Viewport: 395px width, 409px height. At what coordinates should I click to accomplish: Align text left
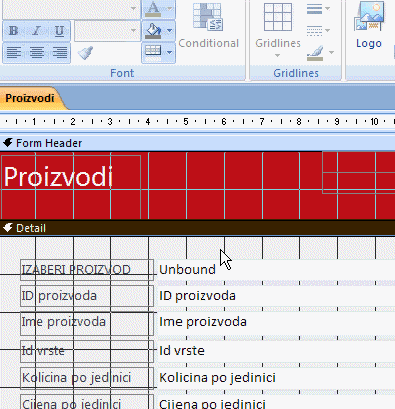pos(14,52)
